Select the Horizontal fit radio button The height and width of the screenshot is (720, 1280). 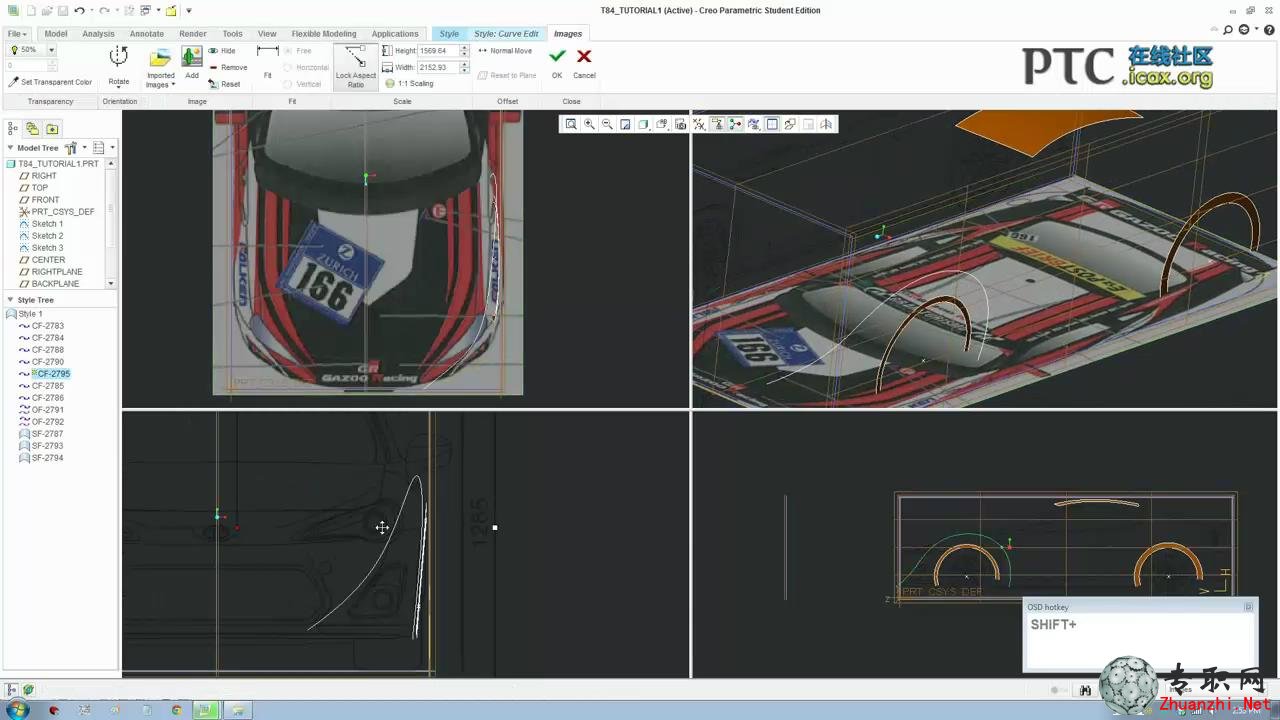[x=306, y=67]
